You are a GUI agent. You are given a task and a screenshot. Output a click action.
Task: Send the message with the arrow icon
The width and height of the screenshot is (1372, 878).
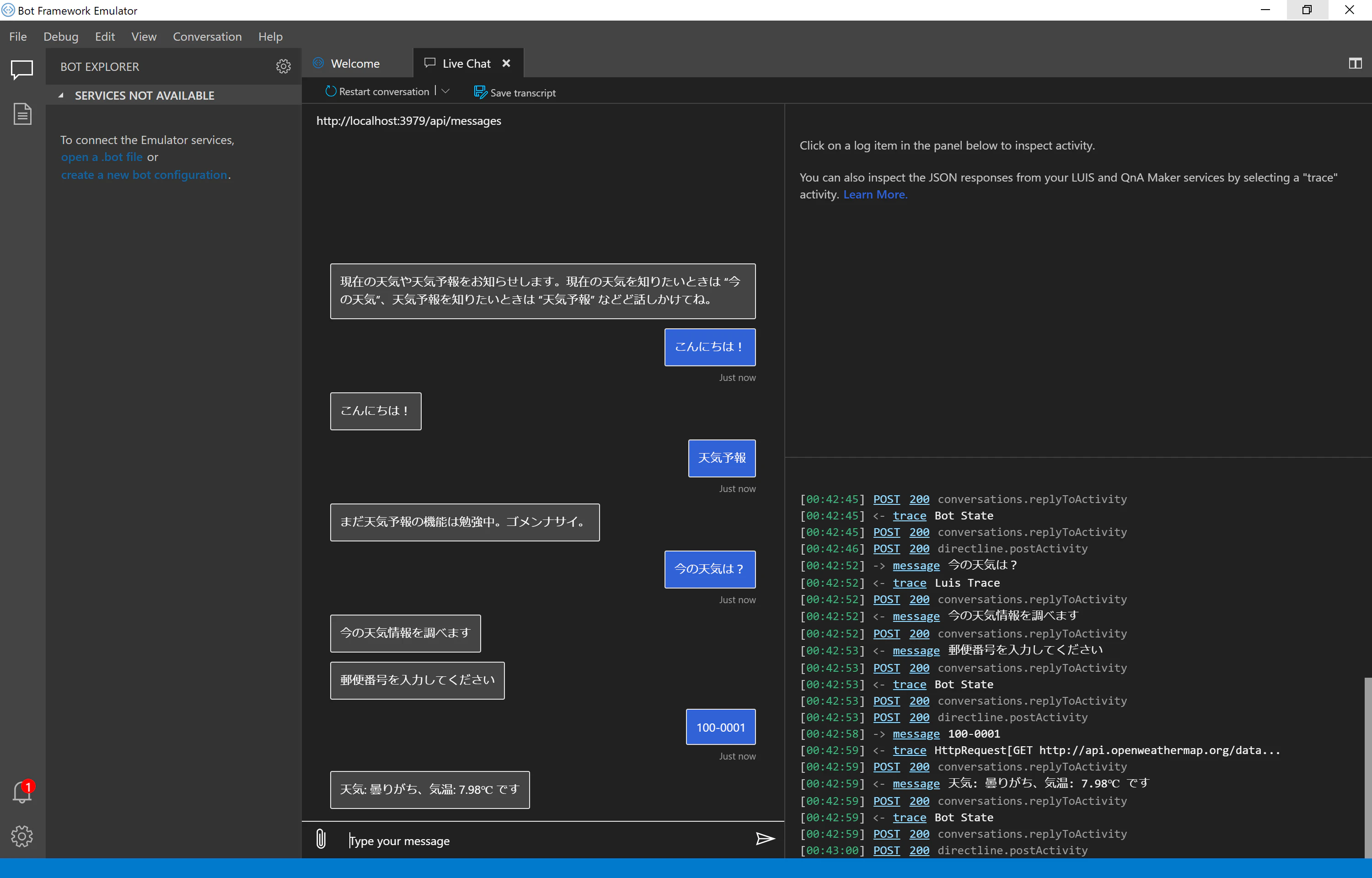coord(764,839)
